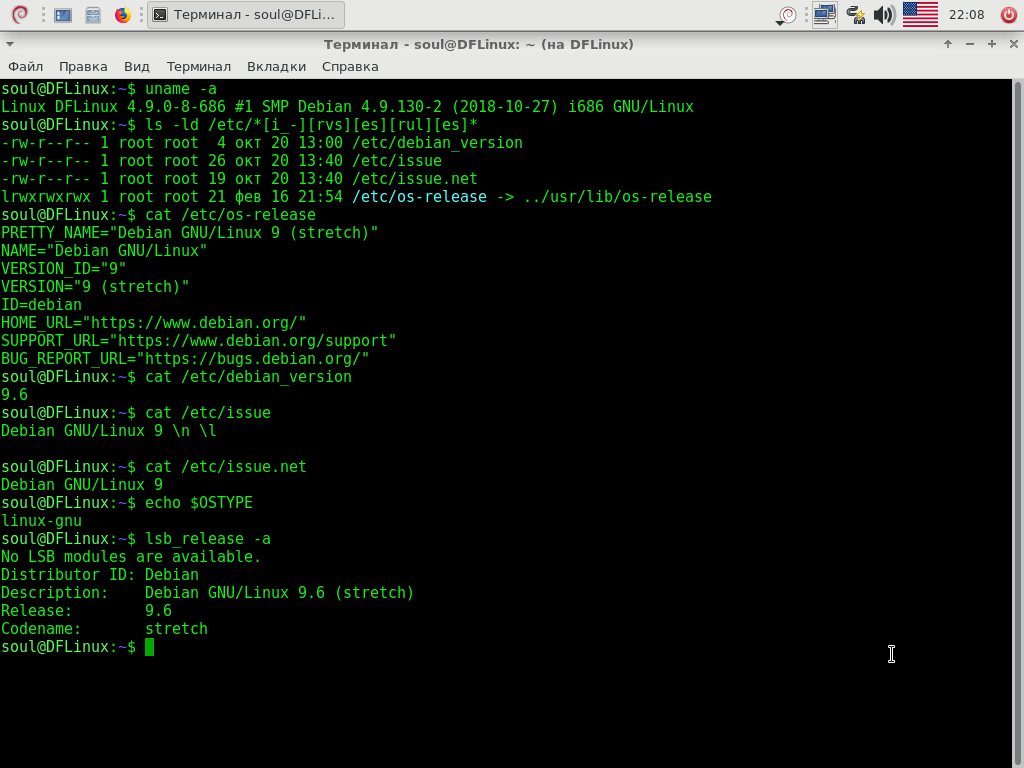Click the cyan '/etc/os-release' symlink text
1024x768 pixels.
click(419, 197)
